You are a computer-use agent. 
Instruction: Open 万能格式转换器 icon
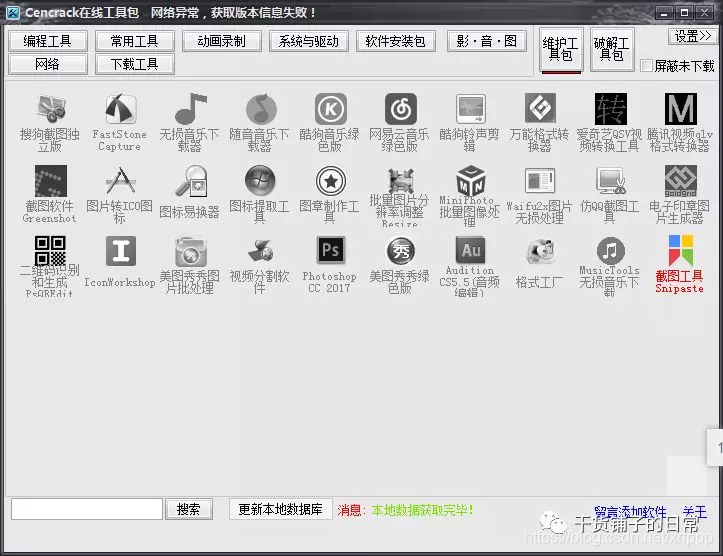(540, 109)
